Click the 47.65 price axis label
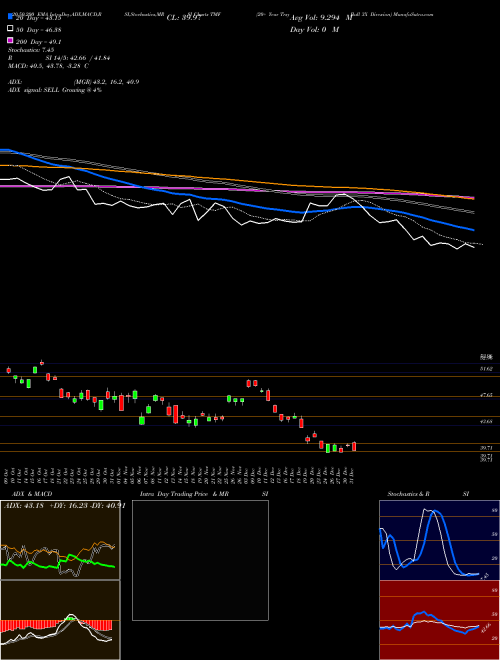 pyautogui.click(x=486, y=395)
